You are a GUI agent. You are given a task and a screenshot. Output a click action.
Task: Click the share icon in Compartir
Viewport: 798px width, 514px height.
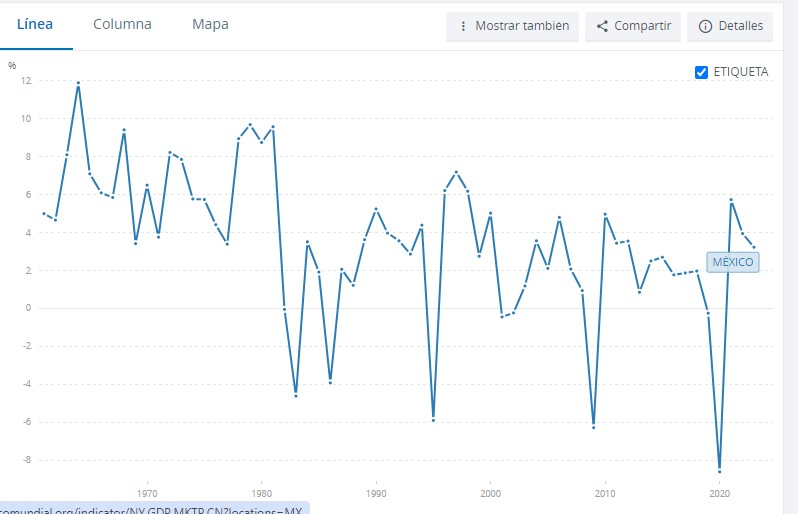click(x=602, y=26)
